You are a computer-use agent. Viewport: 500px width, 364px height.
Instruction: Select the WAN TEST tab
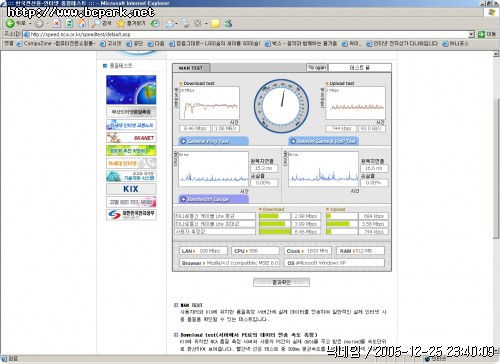[191, 68]
